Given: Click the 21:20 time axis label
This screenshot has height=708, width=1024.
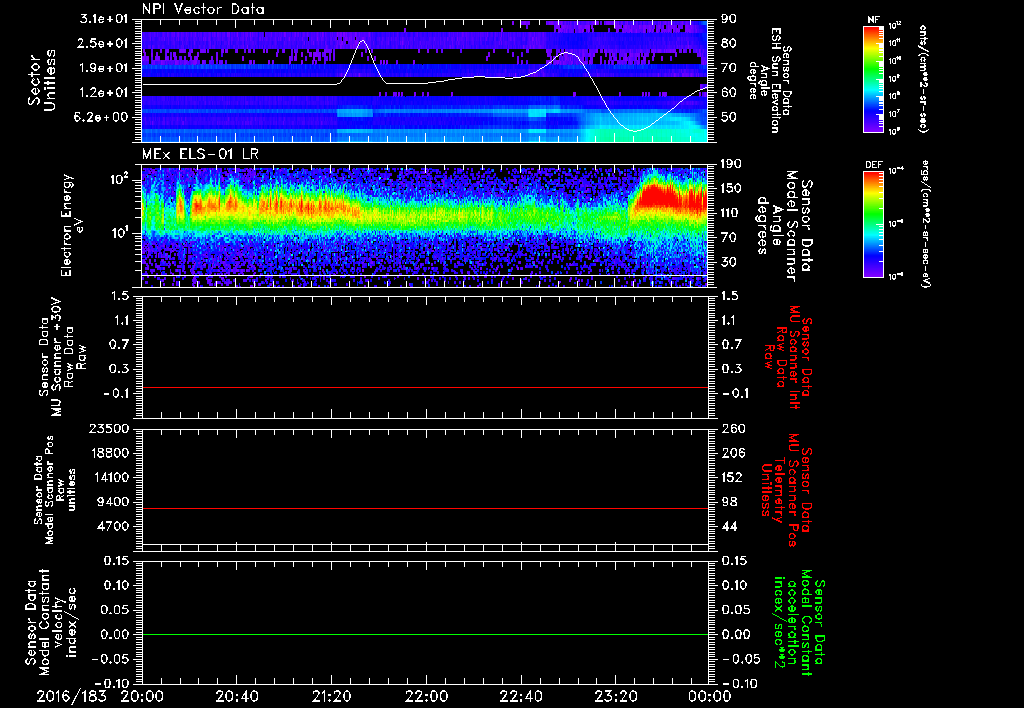Looking at the screenshot, I should pos(331,696).
